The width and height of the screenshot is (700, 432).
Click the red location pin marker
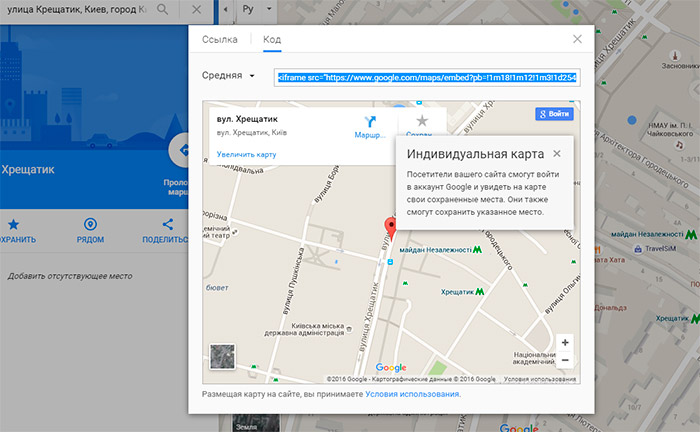[x=391, y=226]
